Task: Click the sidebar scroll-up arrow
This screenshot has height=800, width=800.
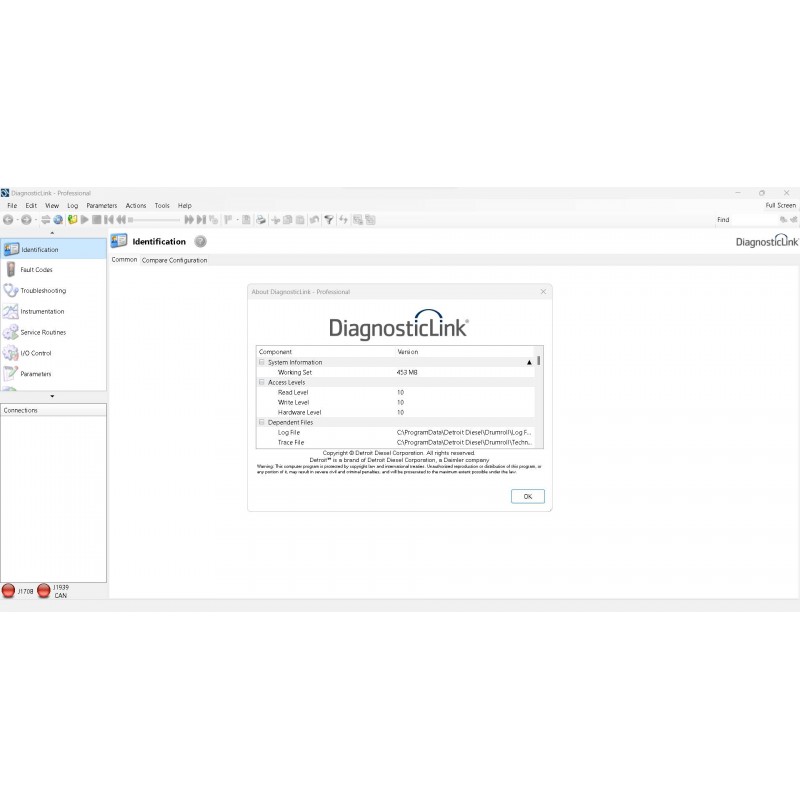Action: pyautogui.click(x=52, y=233)
